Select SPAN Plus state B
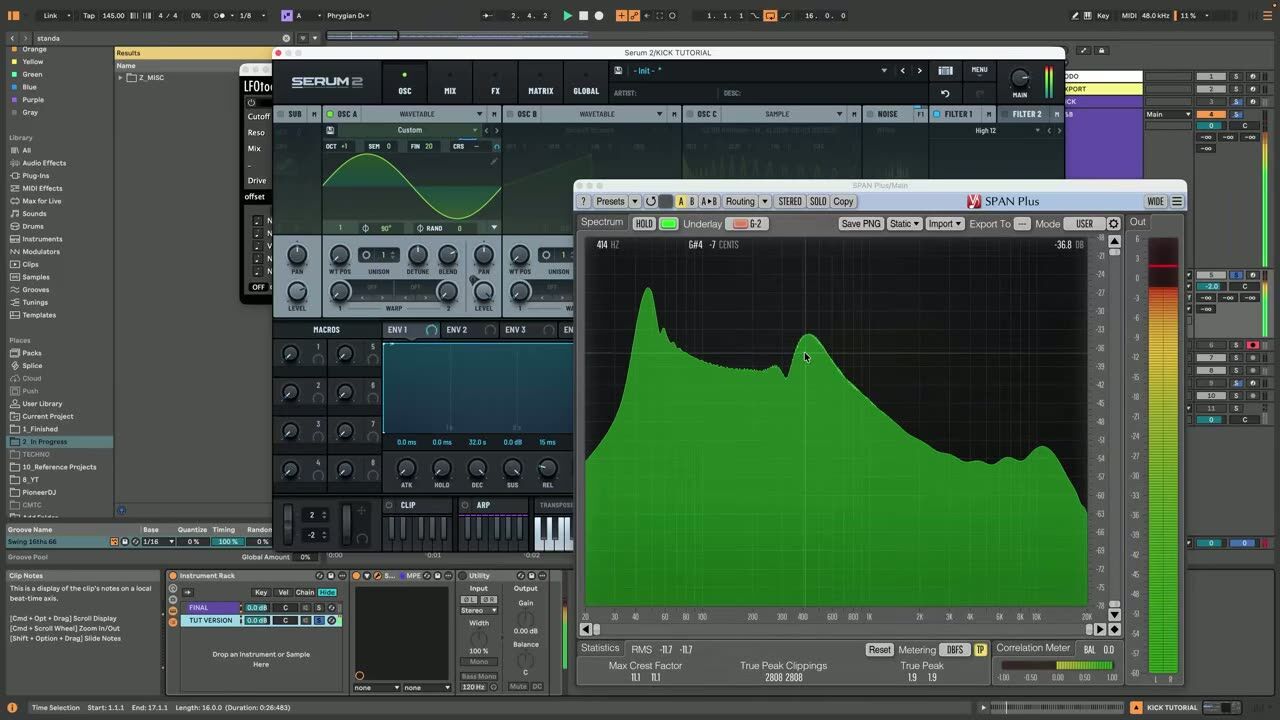1280x720 pixels. (691, 201)
